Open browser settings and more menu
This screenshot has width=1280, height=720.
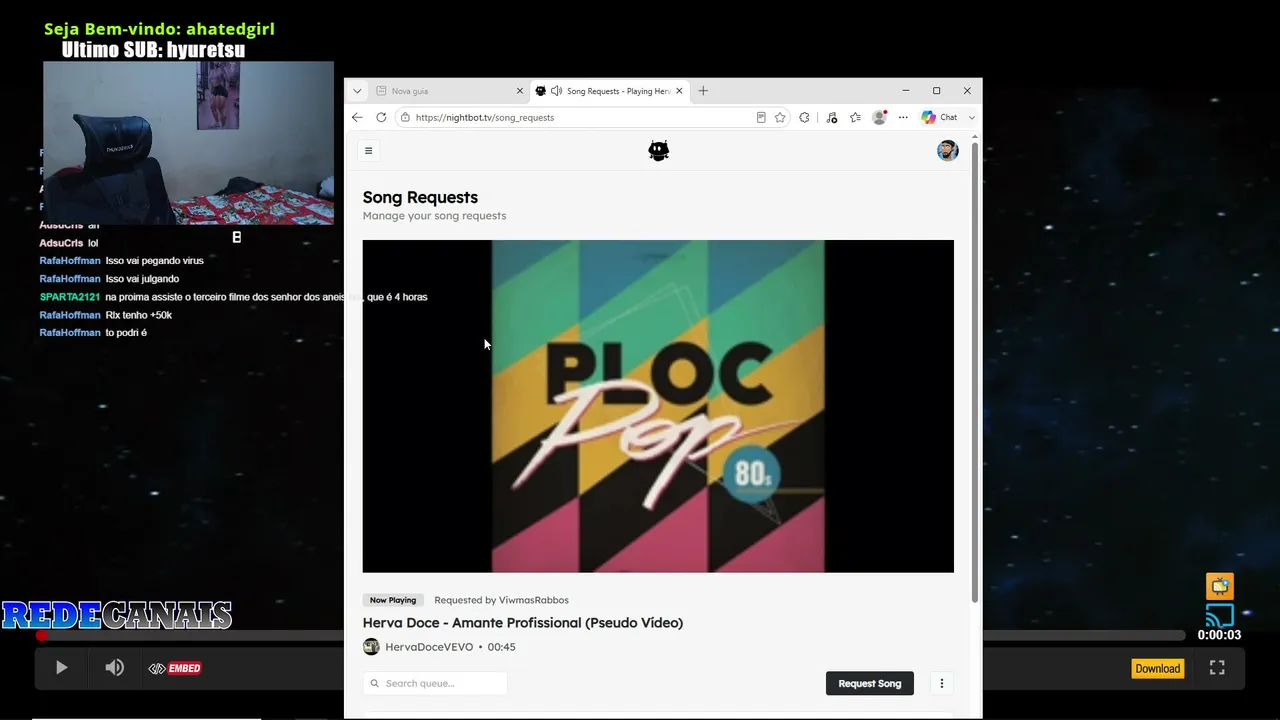(x=903, y=117)
